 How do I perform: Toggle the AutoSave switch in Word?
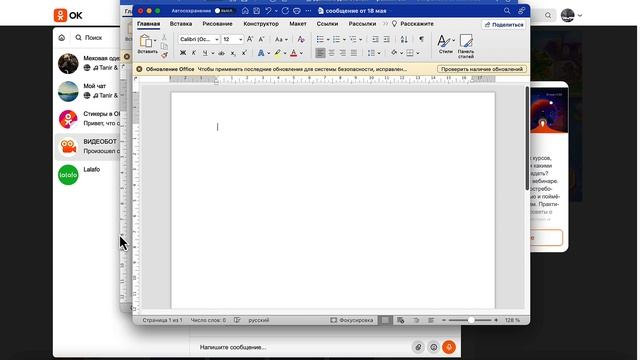(224, 11)
